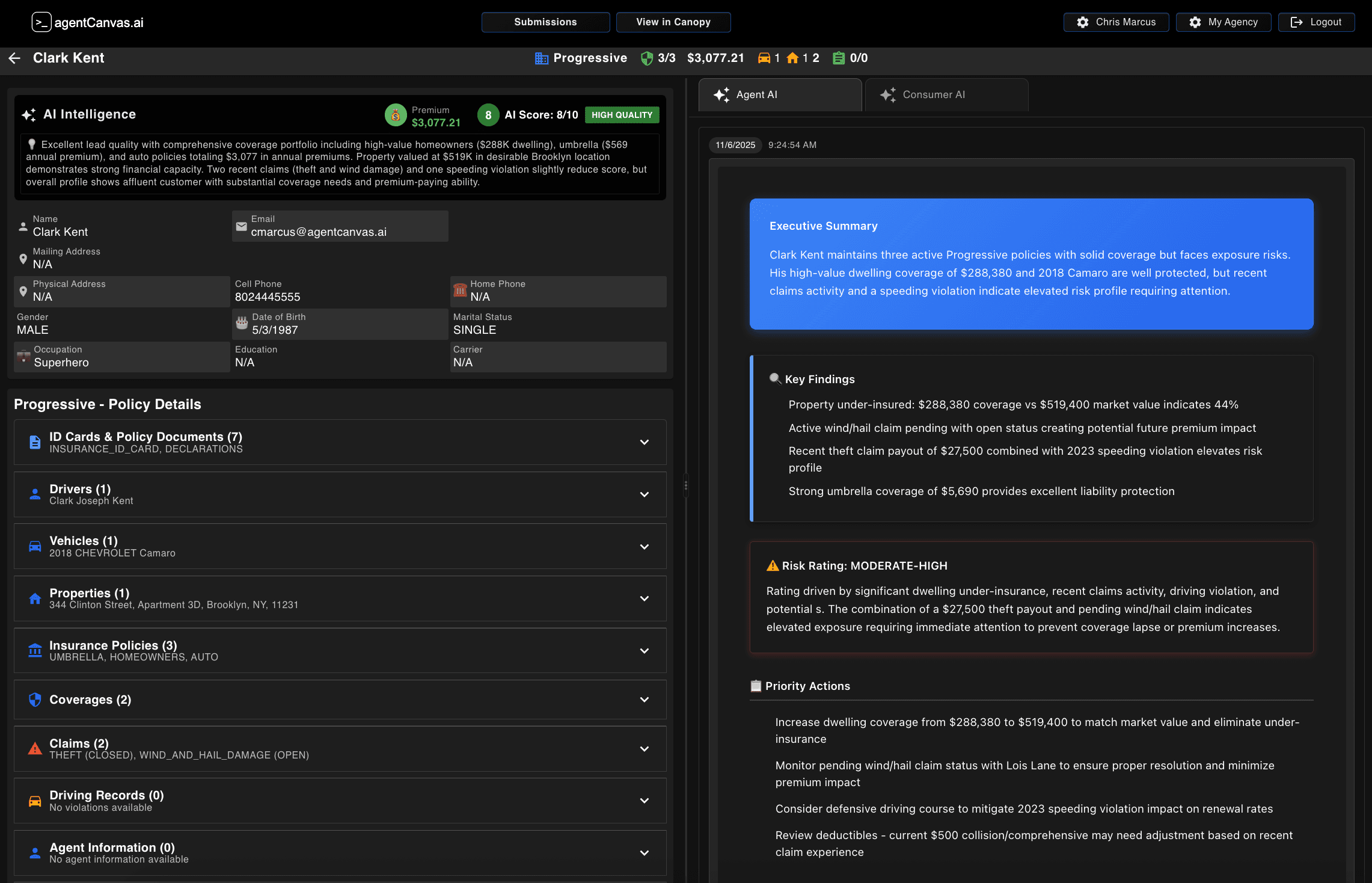
Task: Click the orange house icon in header
Action: coord(792,58)
